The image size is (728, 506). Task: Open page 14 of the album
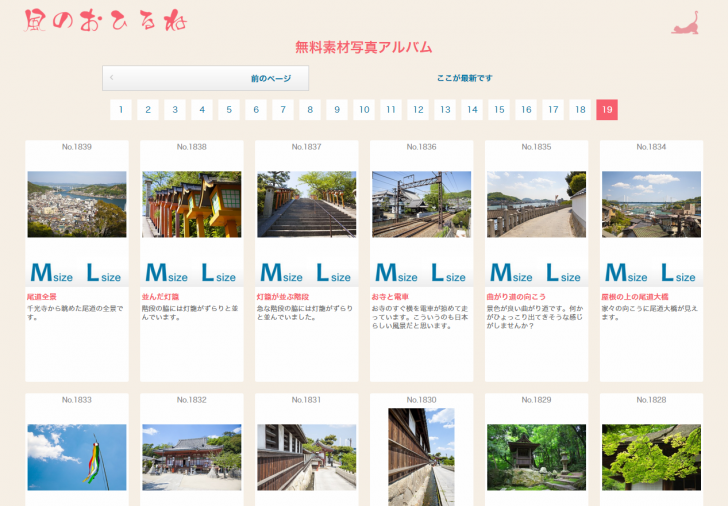click(472, 110)
